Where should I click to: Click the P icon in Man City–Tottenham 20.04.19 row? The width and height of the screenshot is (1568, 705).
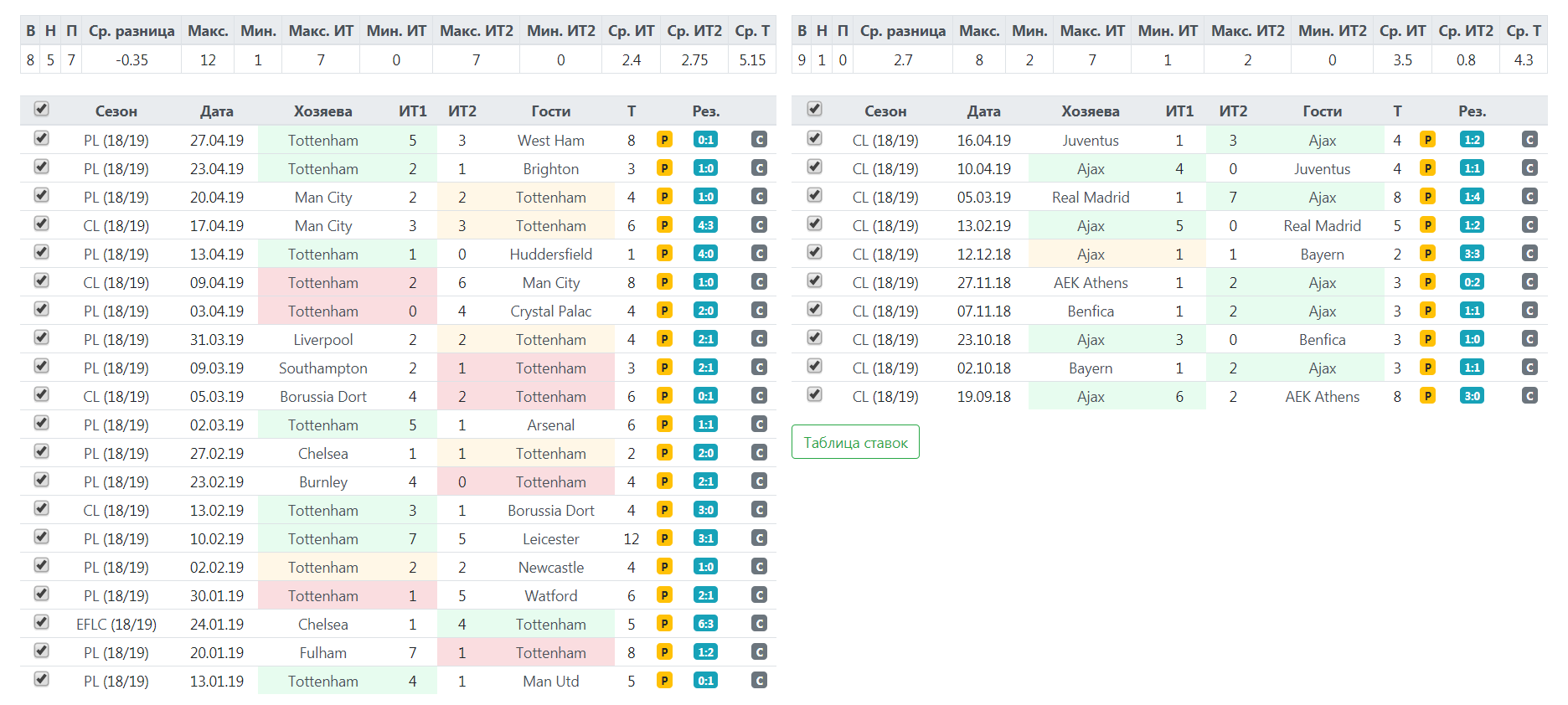(664, 197)
